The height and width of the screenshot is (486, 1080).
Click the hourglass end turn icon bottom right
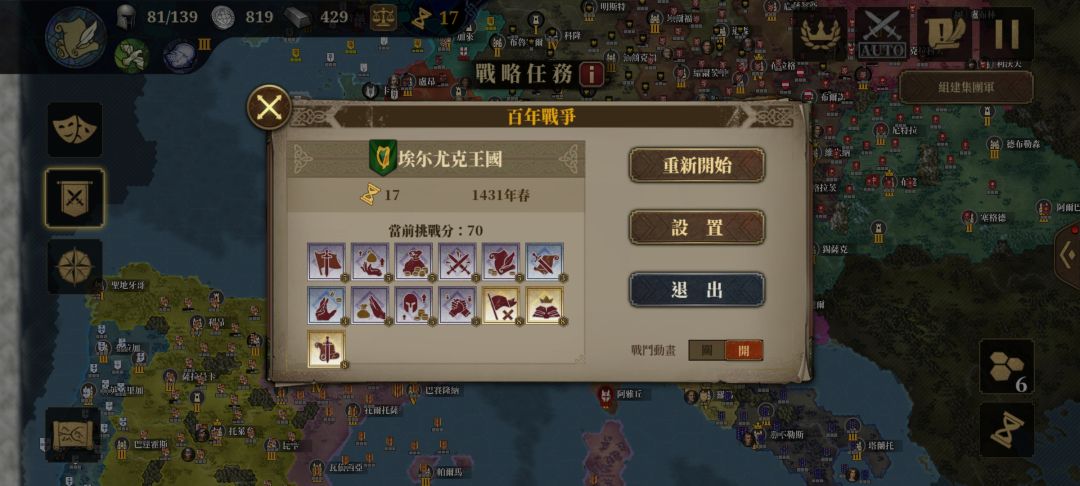[x=1006, y=430]
